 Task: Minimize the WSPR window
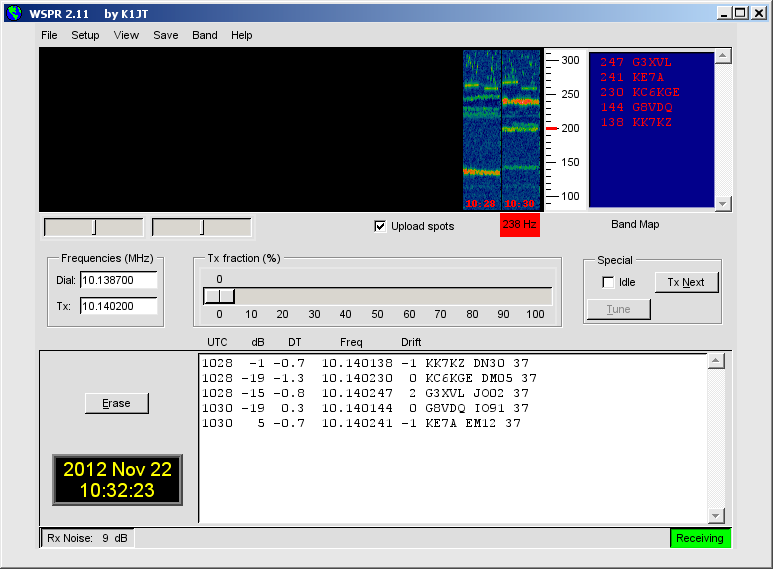[x=723, y=13]
